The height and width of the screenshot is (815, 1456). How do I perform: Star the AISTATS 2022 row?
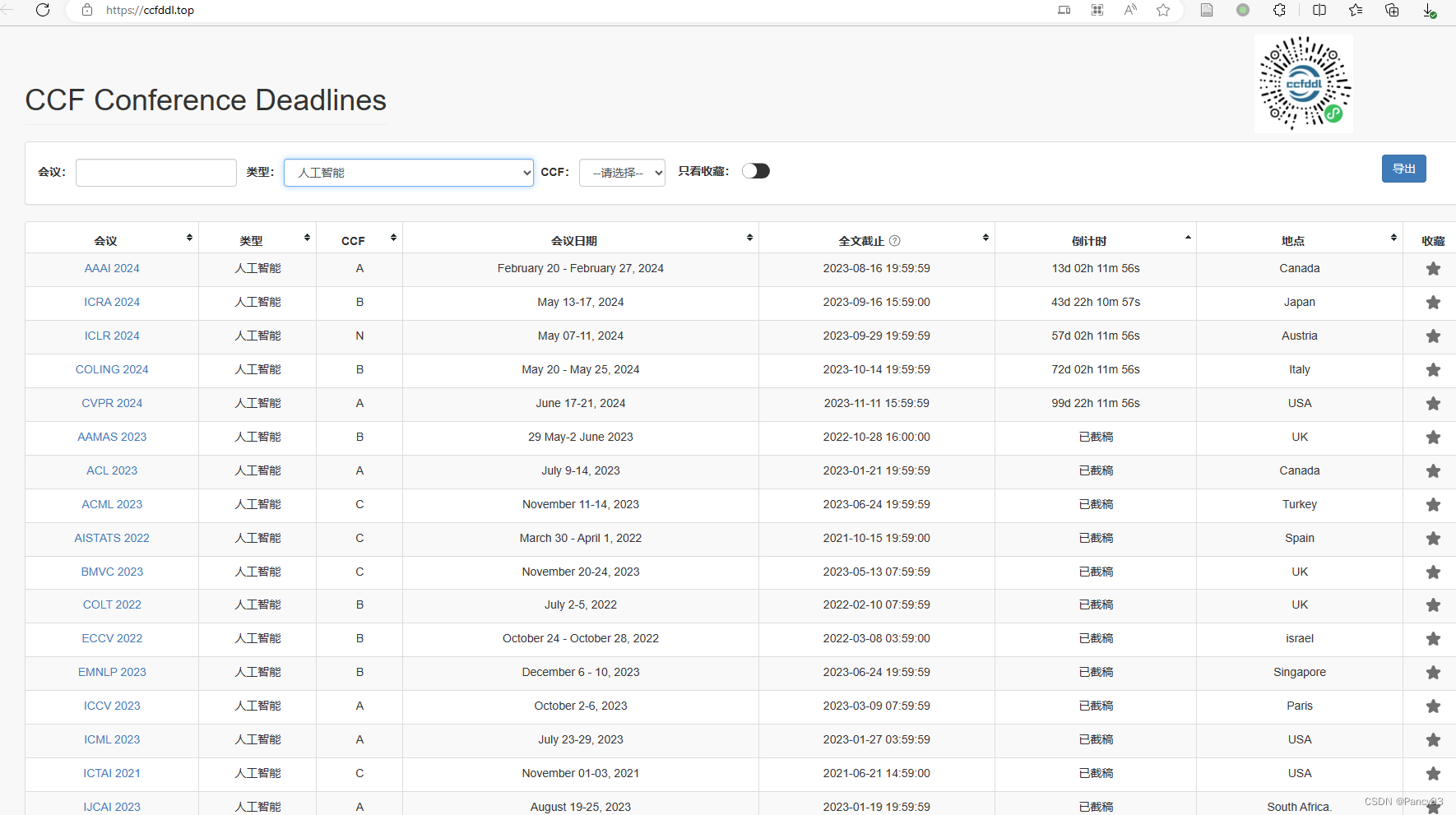1433,539
